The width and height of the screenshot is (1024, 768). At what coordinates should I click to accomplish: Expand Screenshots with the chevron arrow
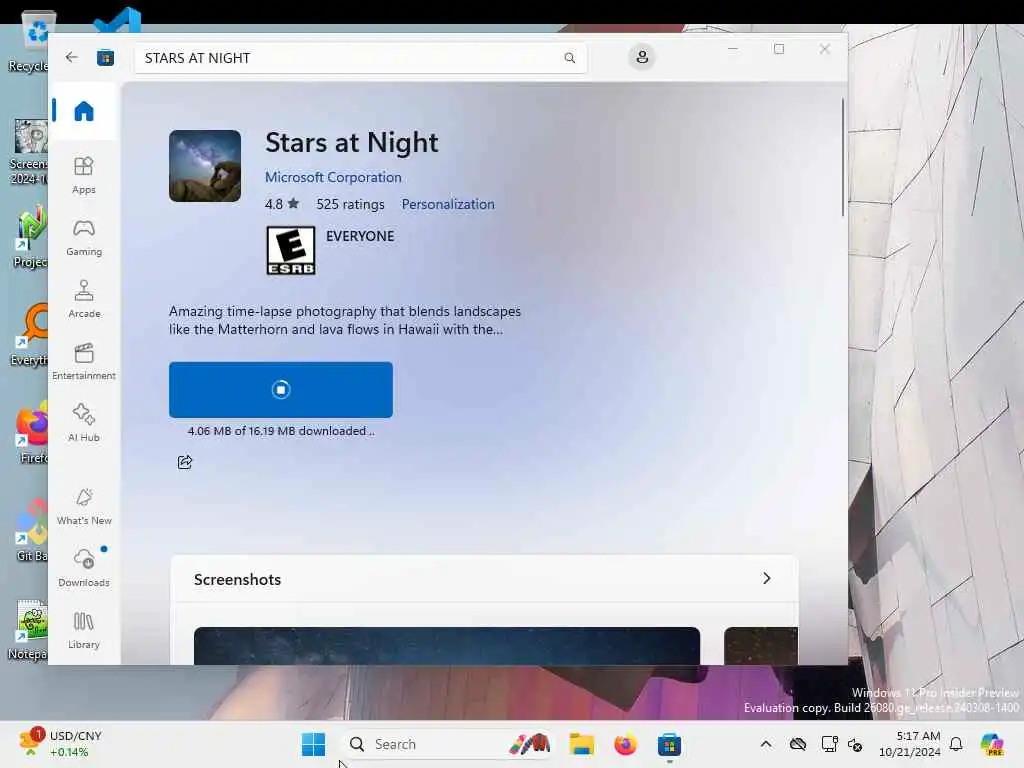(x=767, y=579)
